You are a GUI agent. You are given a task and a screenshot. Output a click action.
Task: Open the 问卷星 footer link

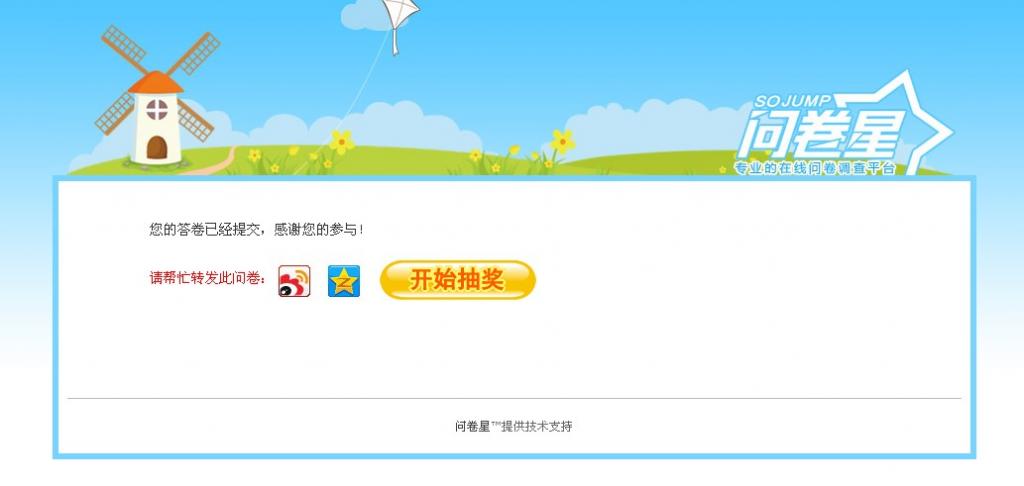472,427
